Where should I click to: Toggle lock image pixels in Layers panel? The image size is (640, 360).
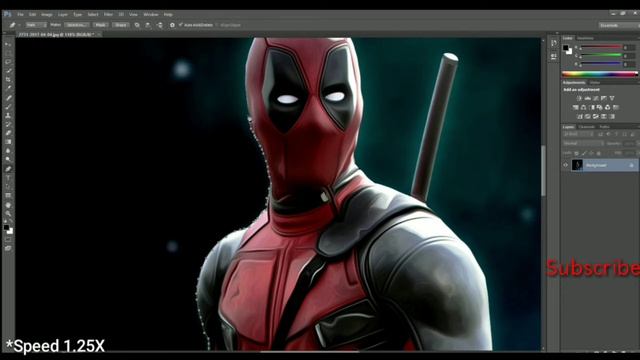pos(584,153)
